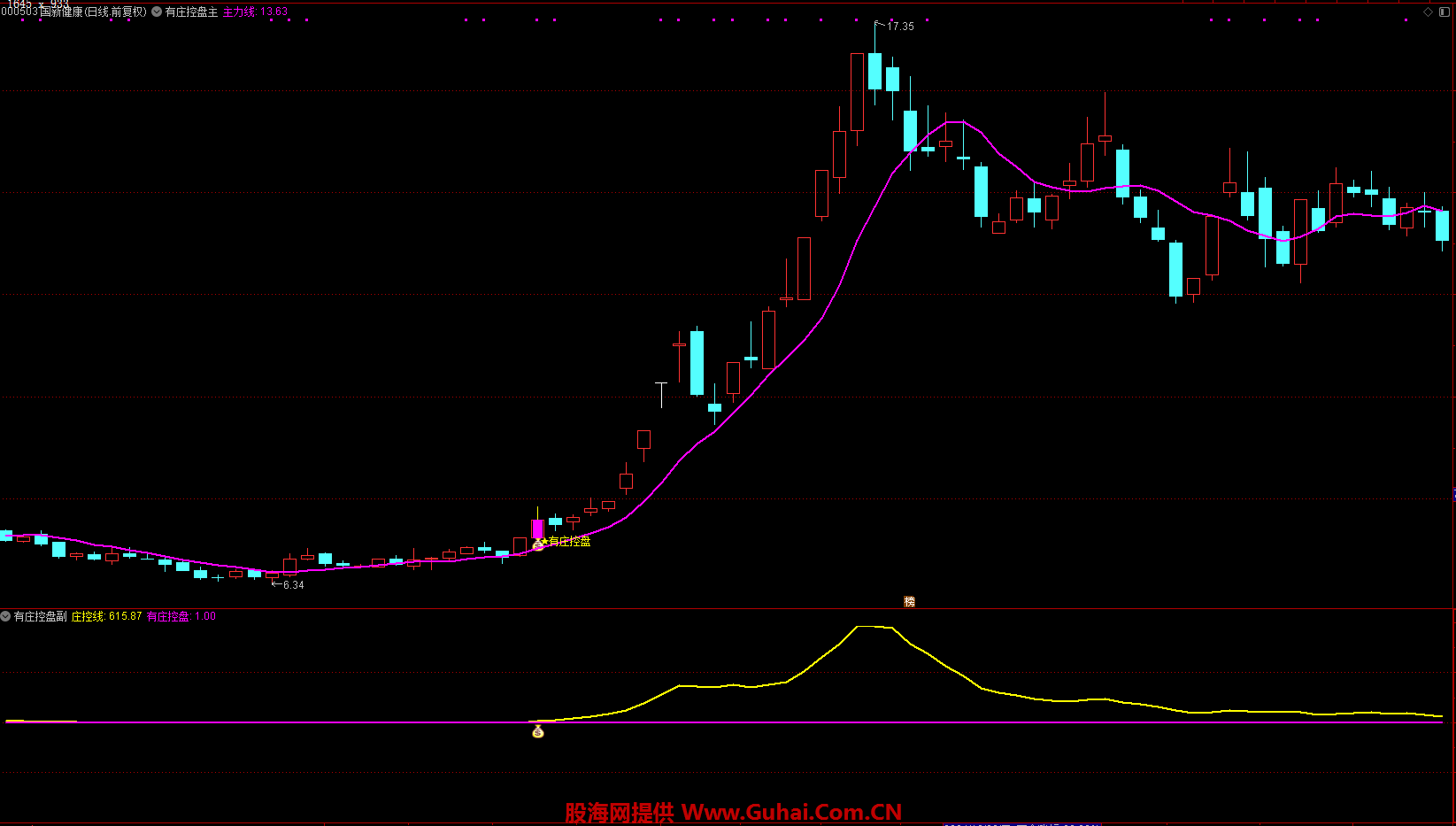Select the magenta signal candlestick
This screenshot has width=1456, height=826.
pyautogui.click(x=537, y=529)
